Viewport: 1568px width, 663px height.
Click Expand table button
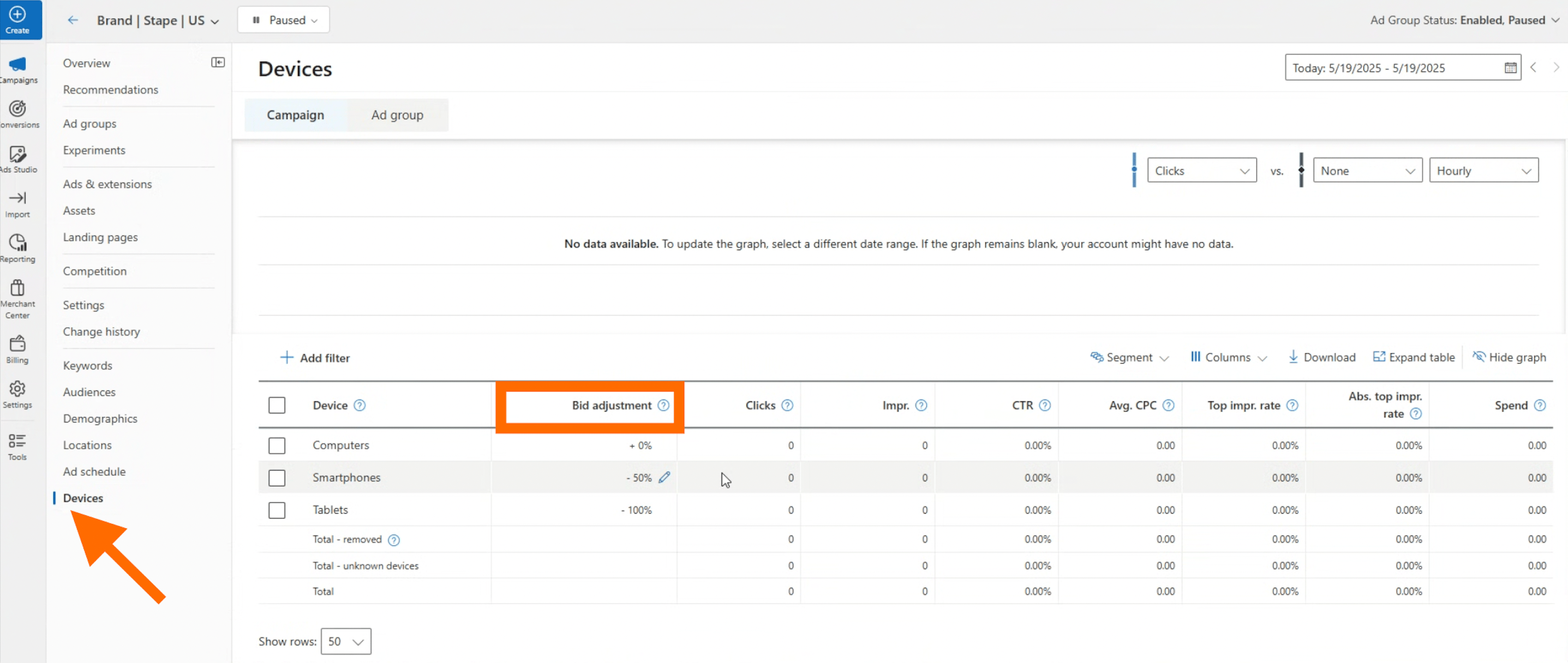(1414, 358)
